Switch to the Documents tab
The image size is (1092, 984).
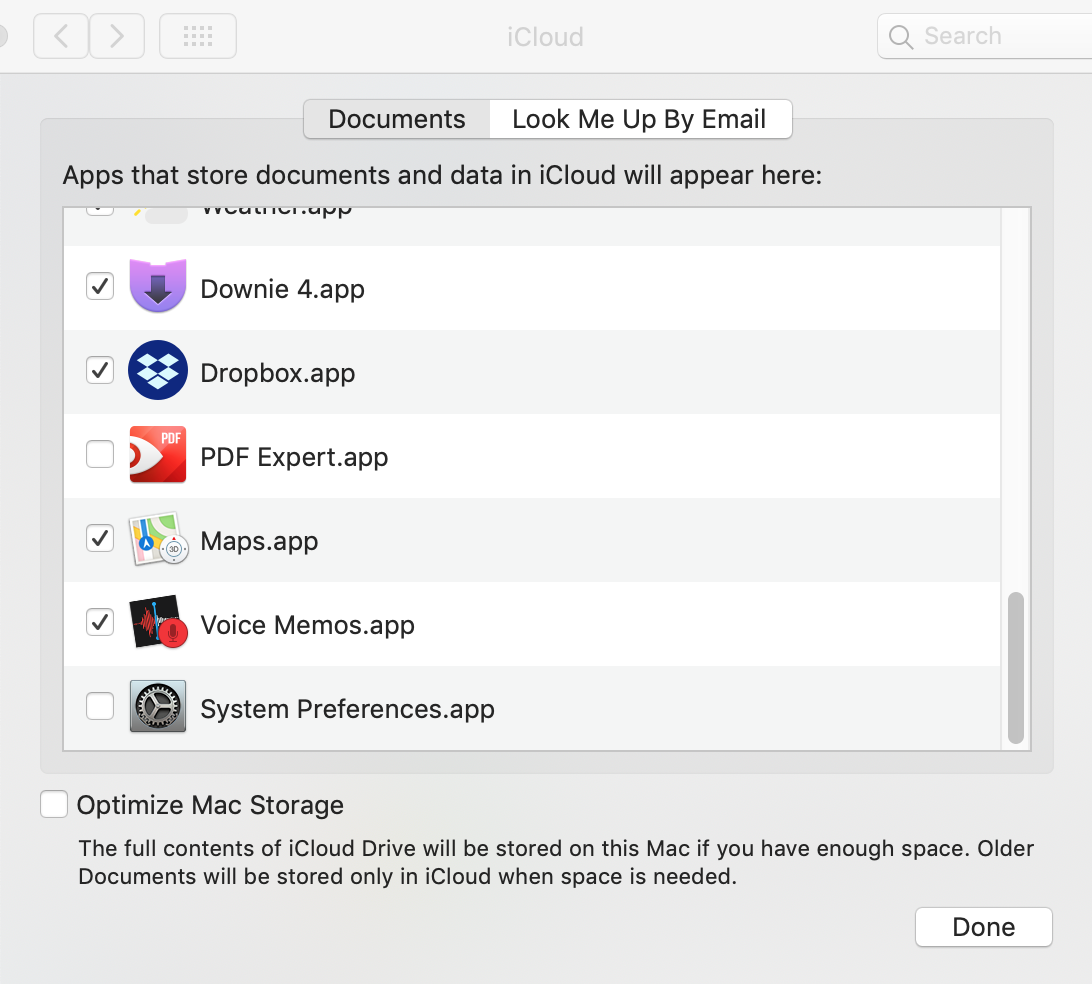click(397, 119)
